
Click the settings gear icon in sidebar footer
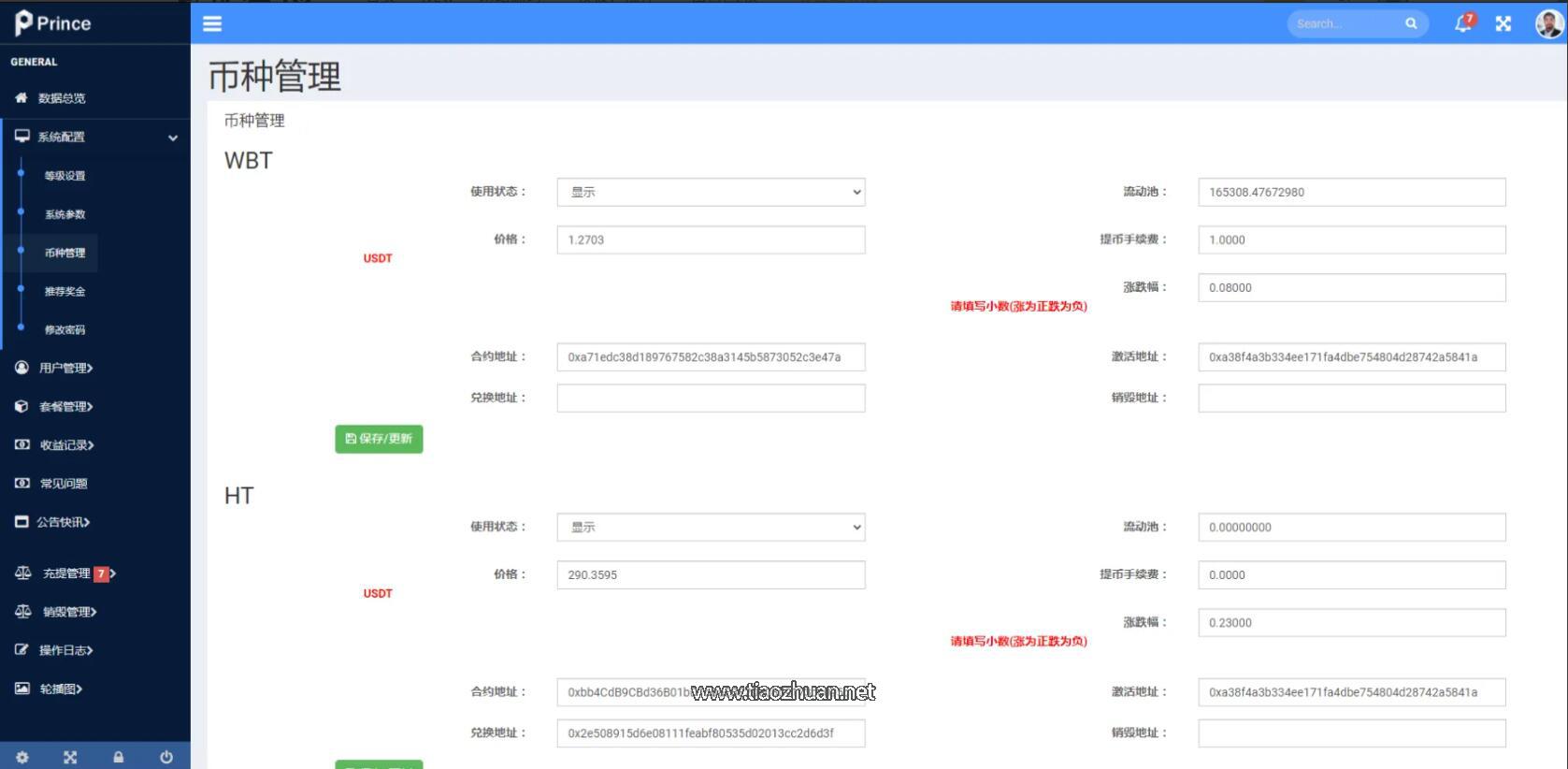coord(22,757)
